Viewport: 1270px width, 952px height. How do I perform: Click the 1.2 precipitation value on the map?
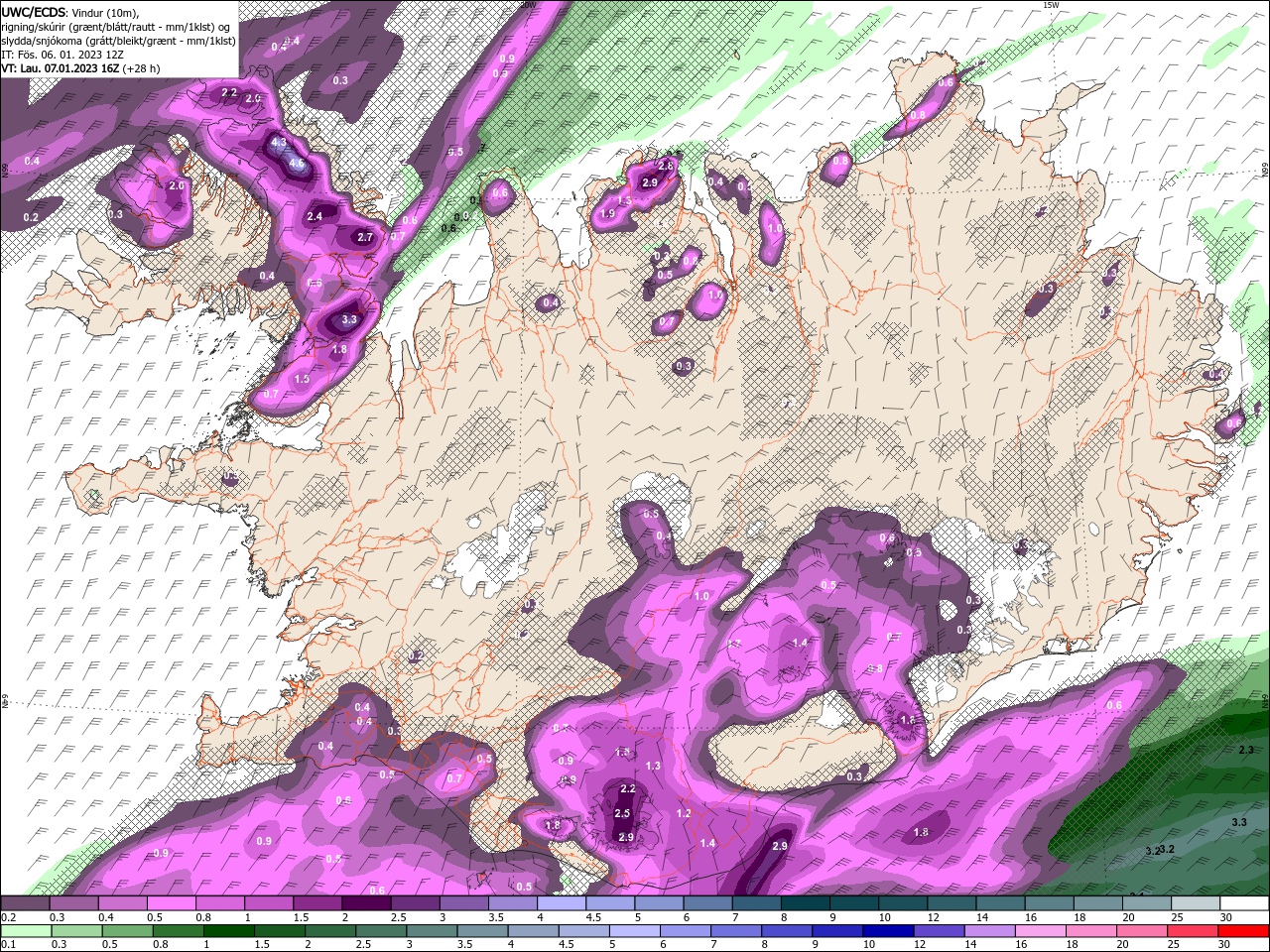(683, 813)
